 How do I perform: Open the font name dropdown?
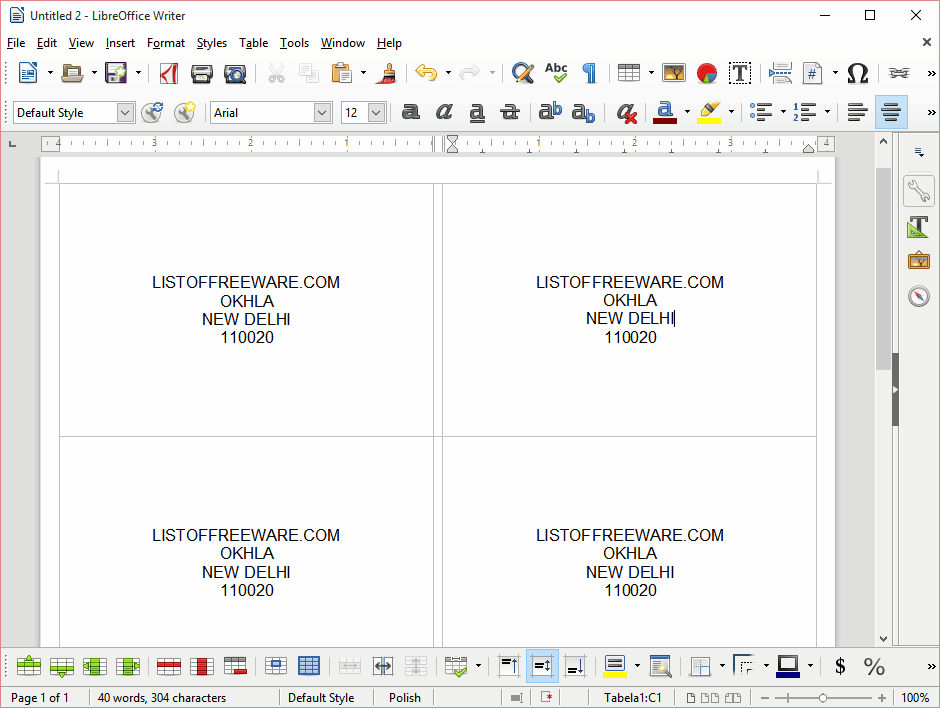(322, 112)
